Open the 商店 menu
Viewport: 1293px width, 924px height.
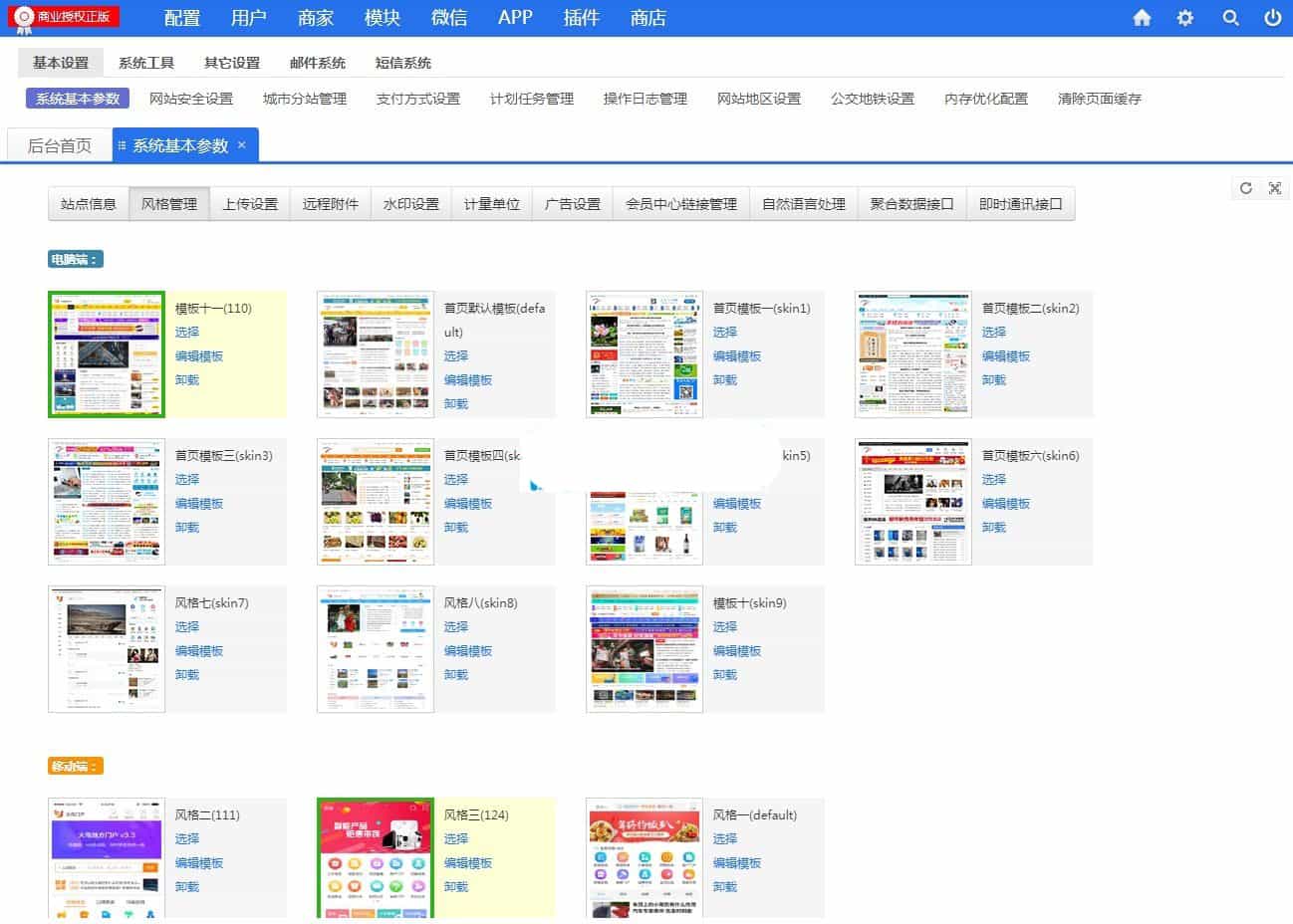click(647, 17)
